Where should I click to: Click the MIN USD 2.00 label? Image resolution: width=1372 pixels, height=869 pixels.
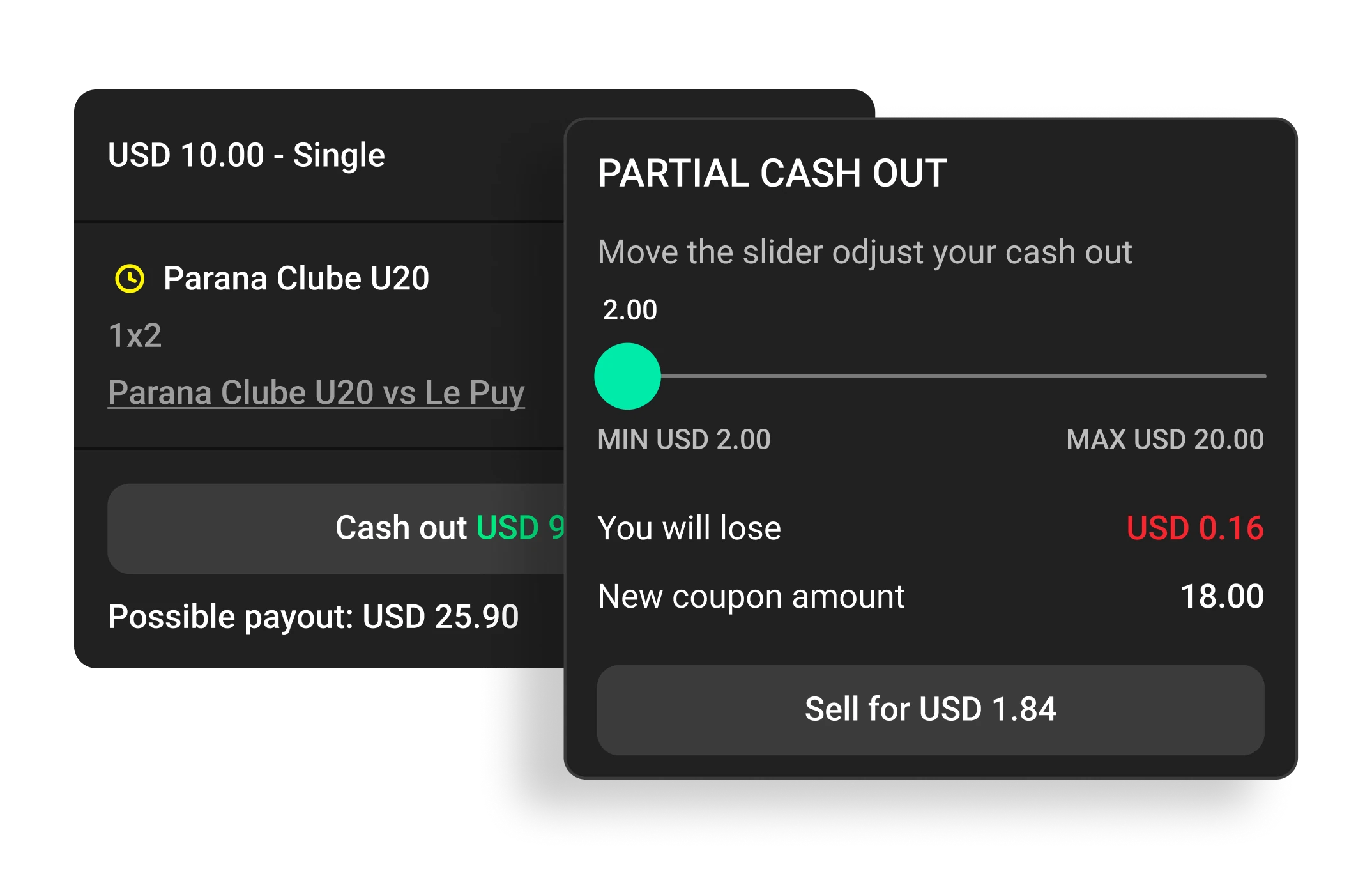pyautogui.click(x=684, y=440)
